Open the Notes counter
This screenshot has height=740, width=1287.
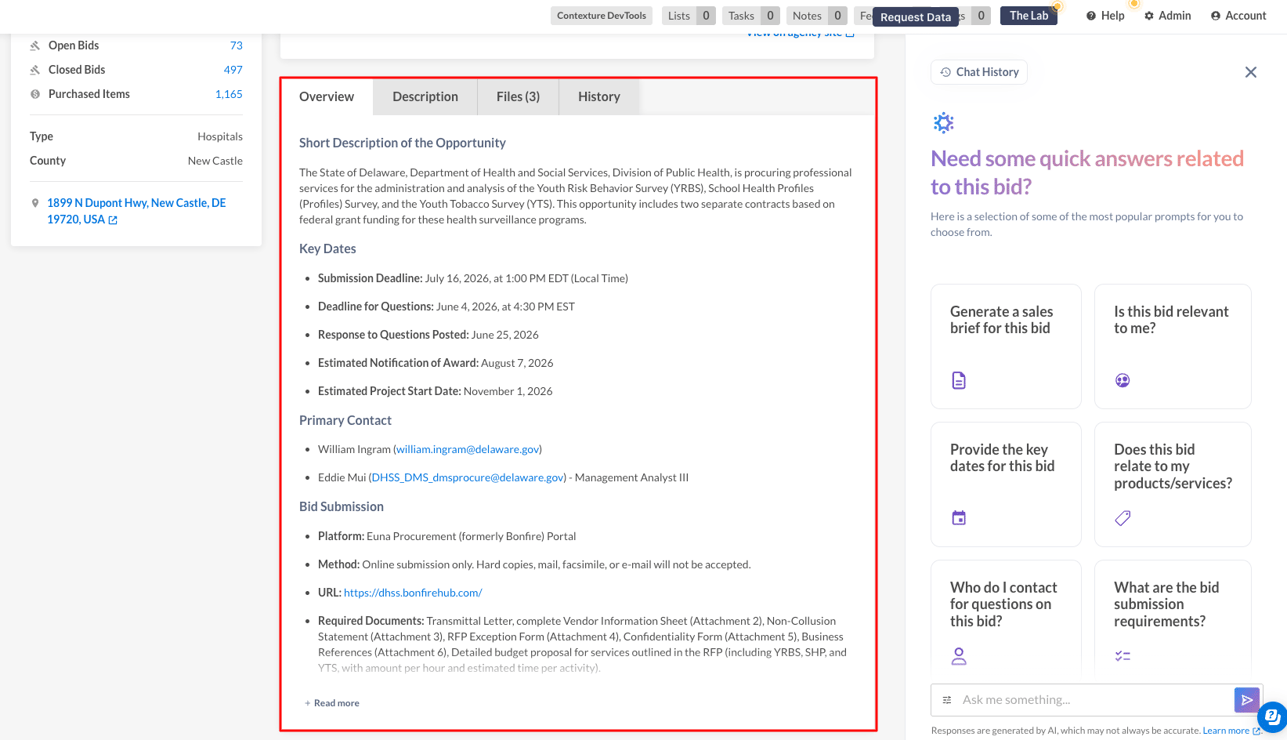click(817, 16)
